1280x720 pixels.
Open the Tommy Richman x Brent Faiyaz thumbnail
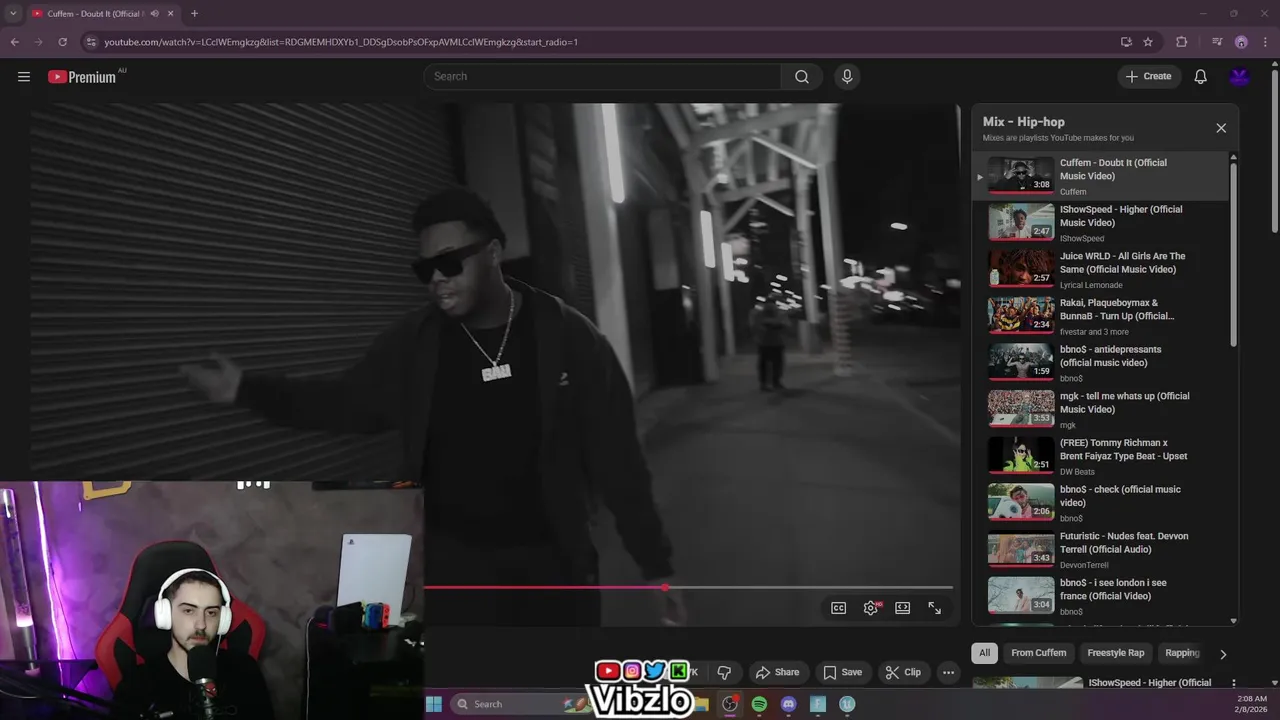point(1021,456)
